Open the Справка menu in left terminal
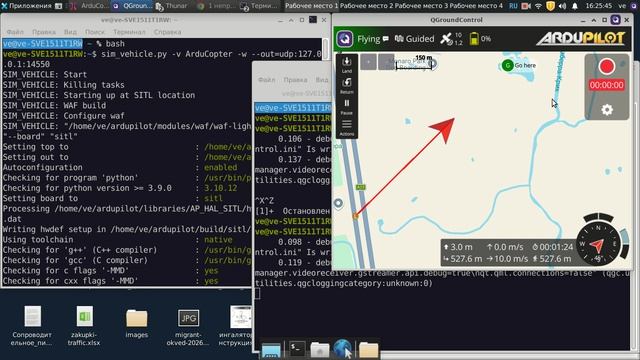Screen dimensions: 640x360 point(167,32)
